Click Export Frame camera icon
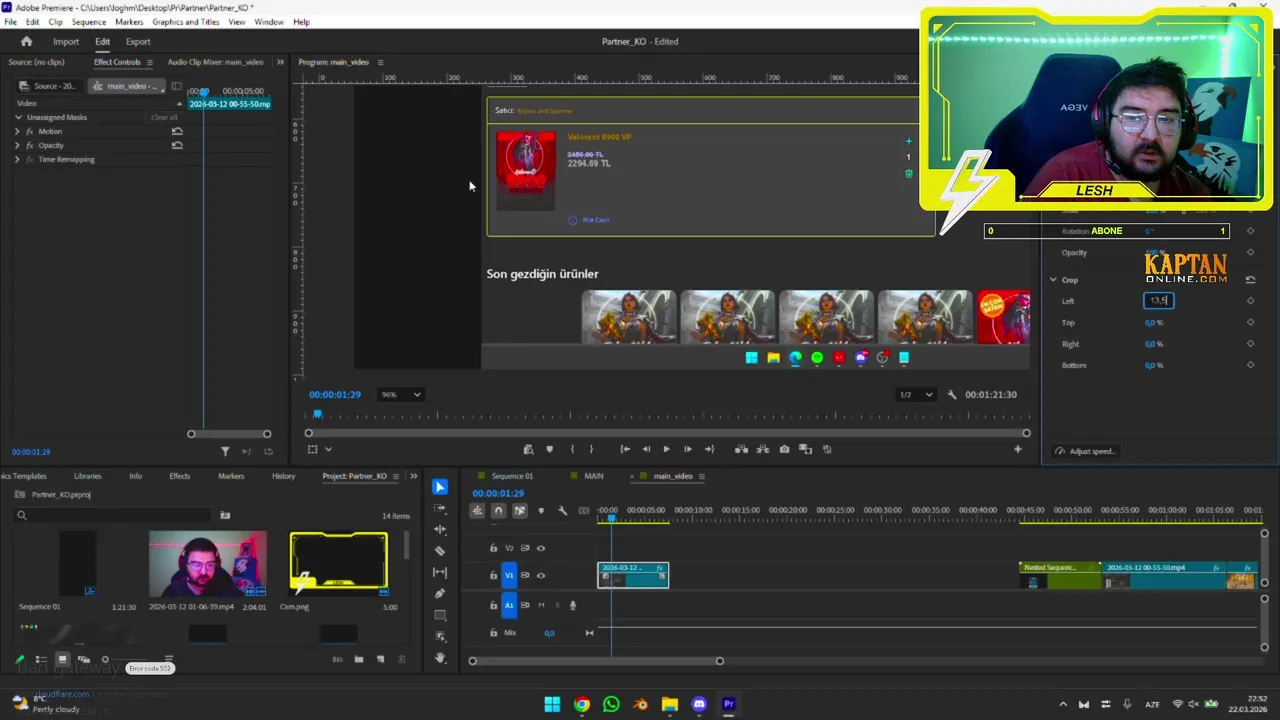 tap(784, 449)
